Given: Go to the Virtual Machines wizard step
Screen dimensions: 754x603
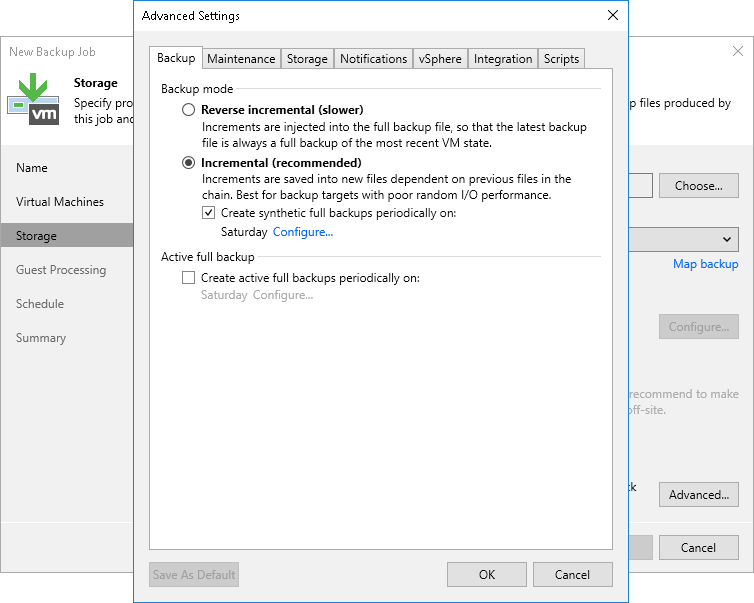Looking at the screenshot, I should [x=60, y=202].
